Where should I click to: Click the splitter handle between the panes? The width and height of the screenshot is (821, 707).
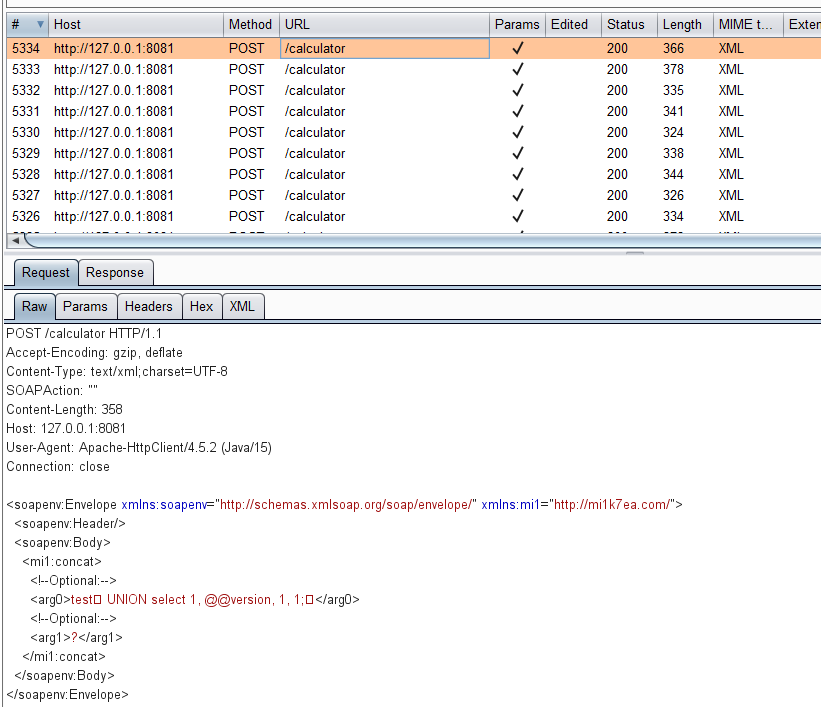click(x=634, y=253)
